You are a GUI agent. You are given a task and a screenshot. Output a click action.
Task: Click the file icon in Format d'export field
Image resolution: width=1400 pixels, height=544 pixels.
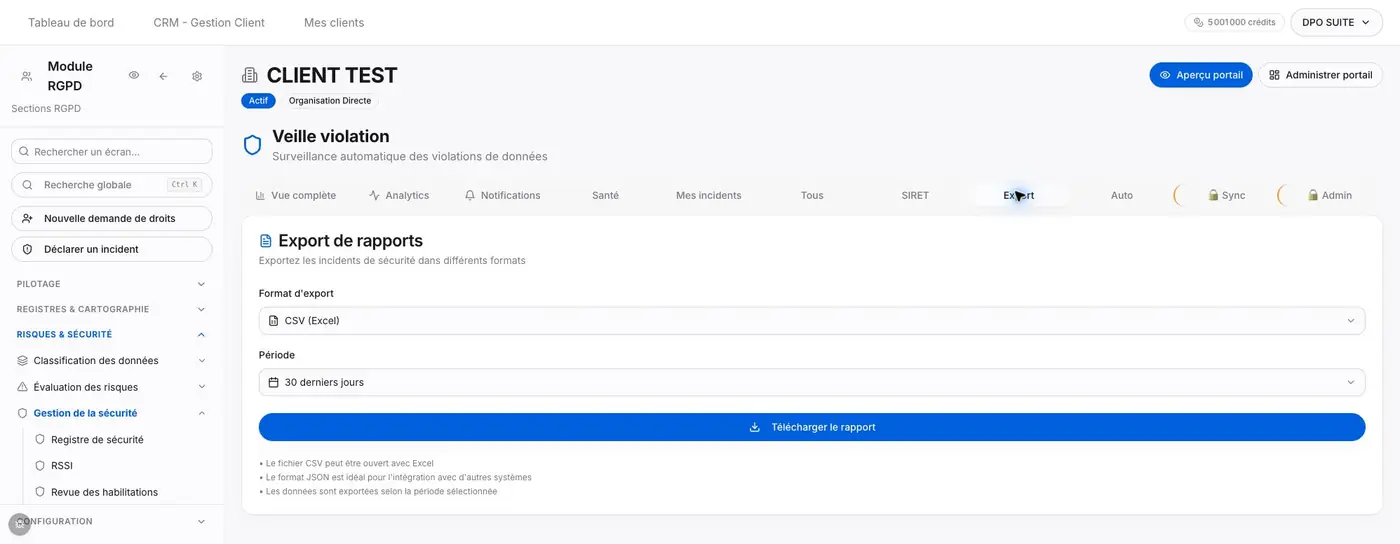point(274,321)
